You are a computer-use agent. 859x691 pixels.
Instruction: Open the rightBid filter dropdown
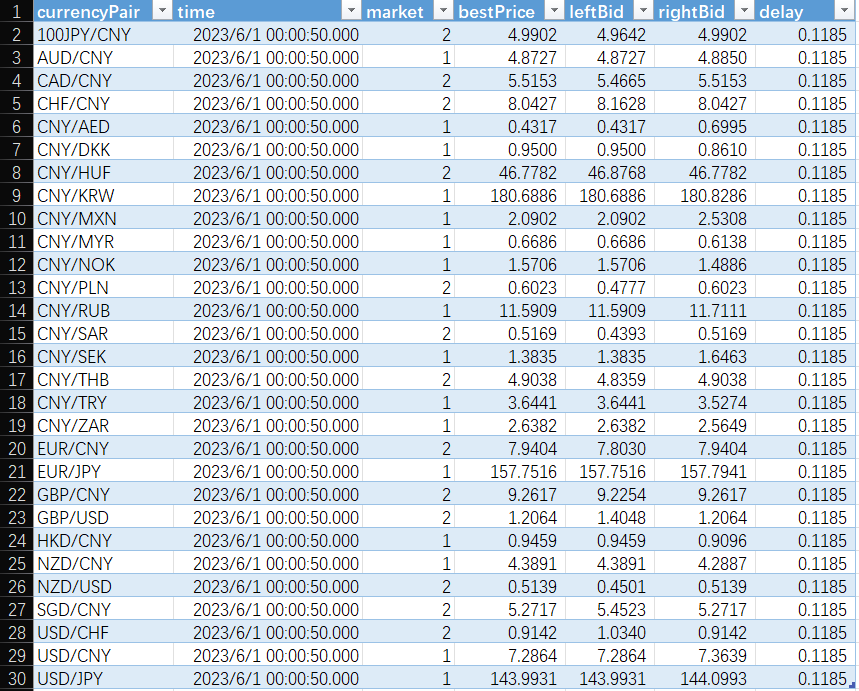(742, 12)
